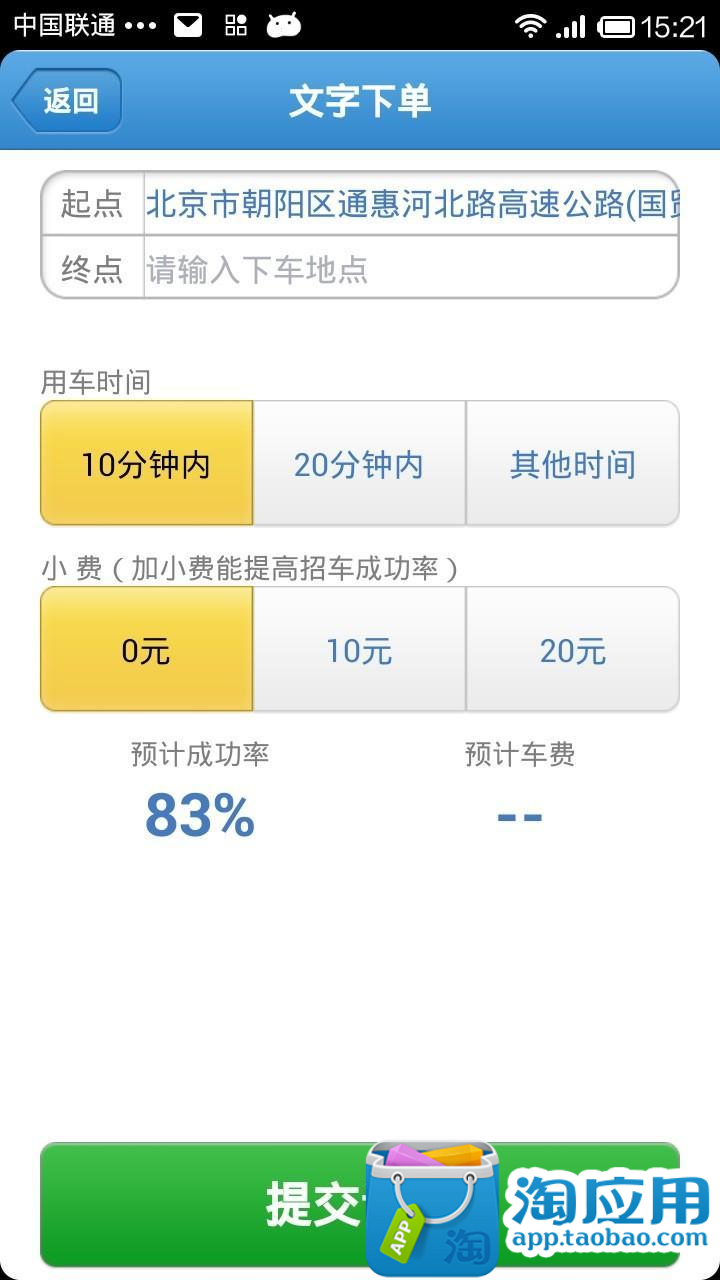Screen dimensions: 720x1280
Task: Tap the battery status icon
Action: pos(615,26)
